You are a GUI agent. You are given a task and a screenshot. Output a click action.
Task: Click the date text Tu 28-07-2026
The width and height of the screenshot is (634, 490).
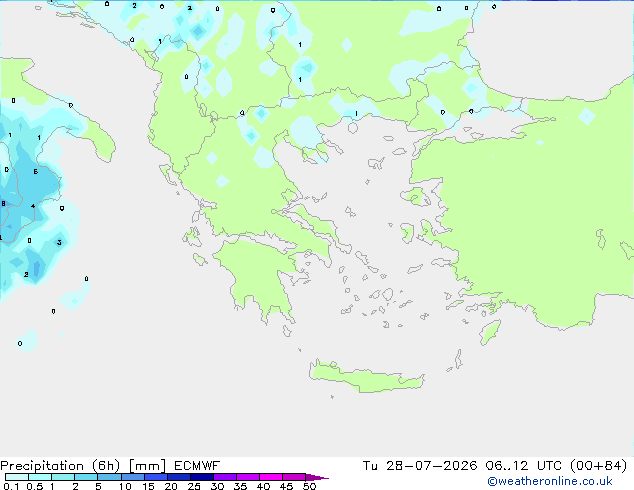click(x=420, y=466)
